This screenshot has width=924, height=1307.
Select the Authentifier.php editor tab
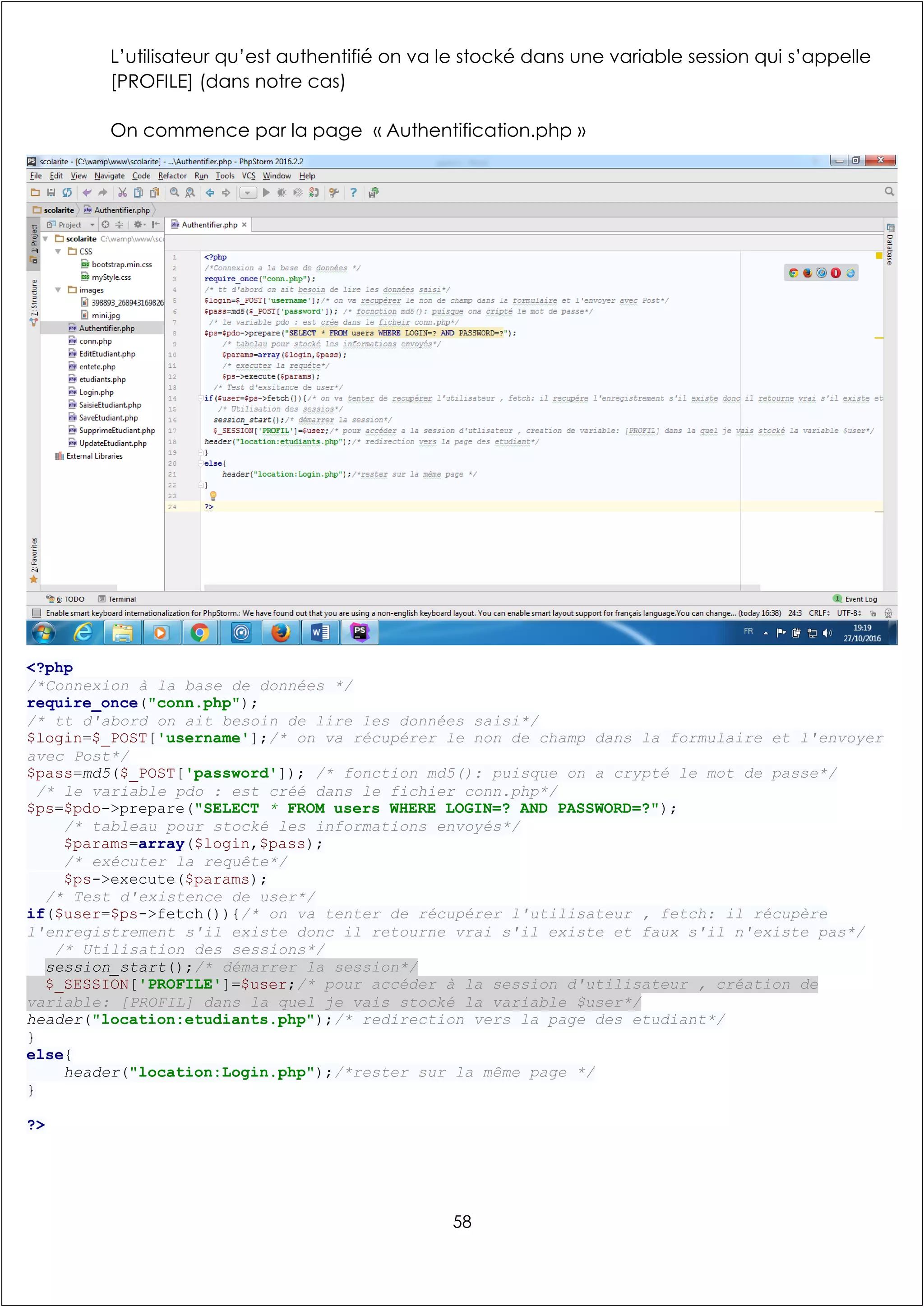pos(209,225)
